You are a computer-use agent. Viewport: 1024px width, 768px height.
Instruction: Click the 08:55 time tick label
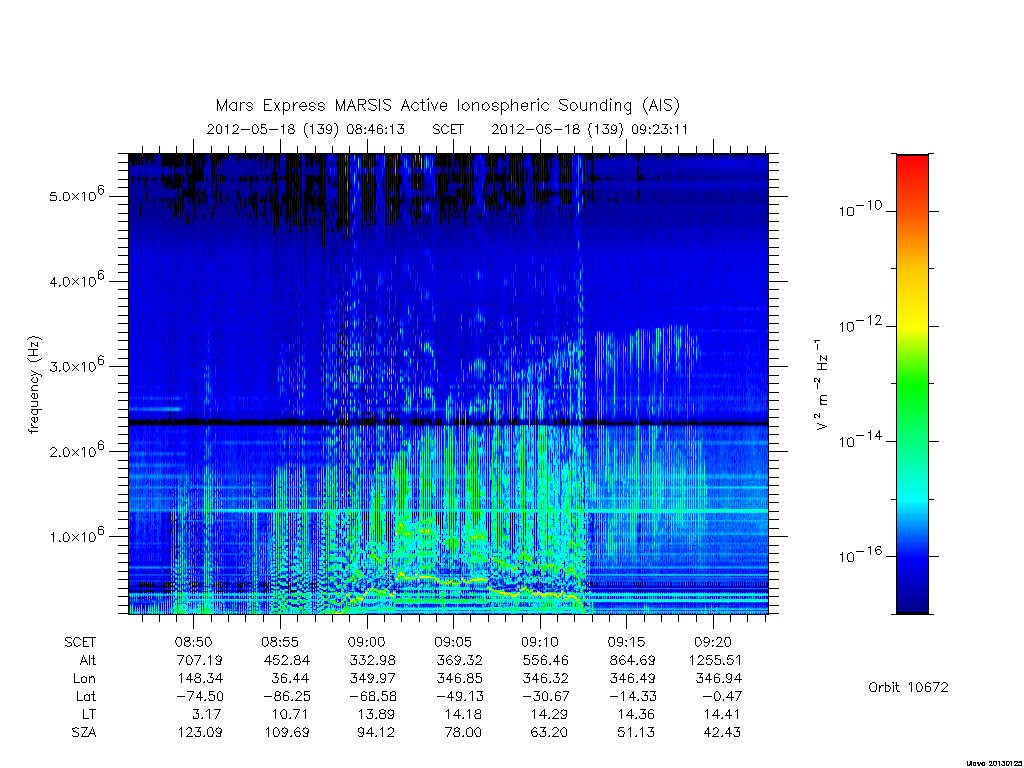280,643
